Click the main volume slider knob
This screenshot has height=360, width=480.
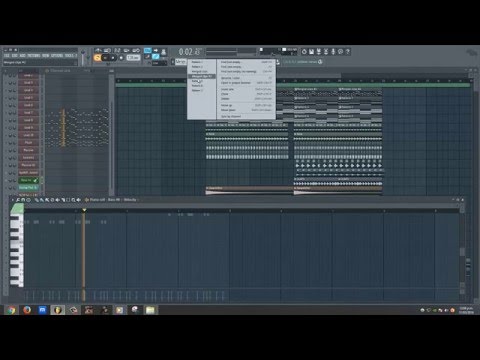[x=83, y=53]
